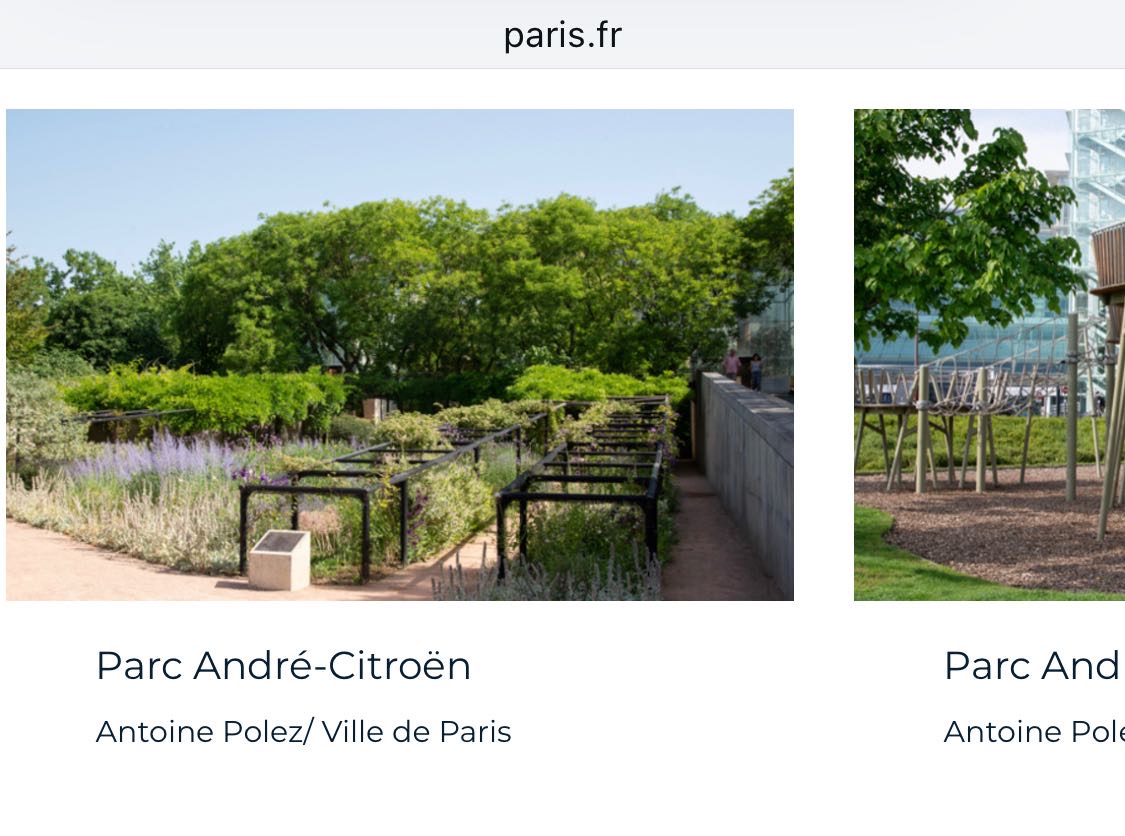Viewport: 1125px width, 836px height.
Task: Open the garden photo of Parc André-Citroën
Action: click(x=400, y=354)
